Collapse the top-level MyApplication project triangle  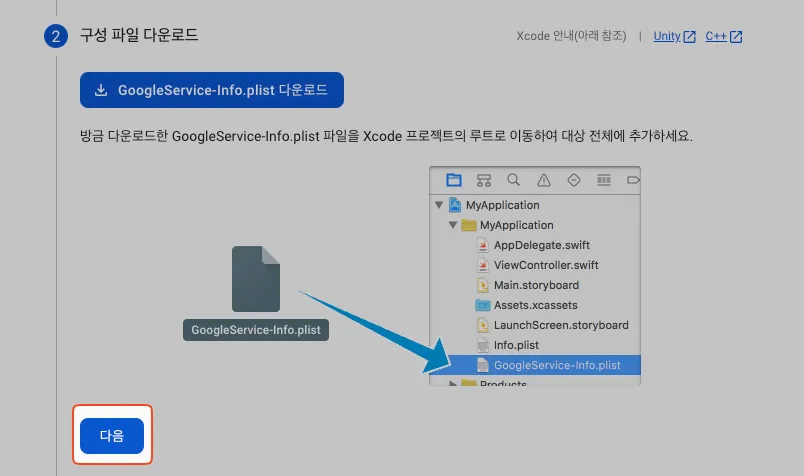[439, 205]
